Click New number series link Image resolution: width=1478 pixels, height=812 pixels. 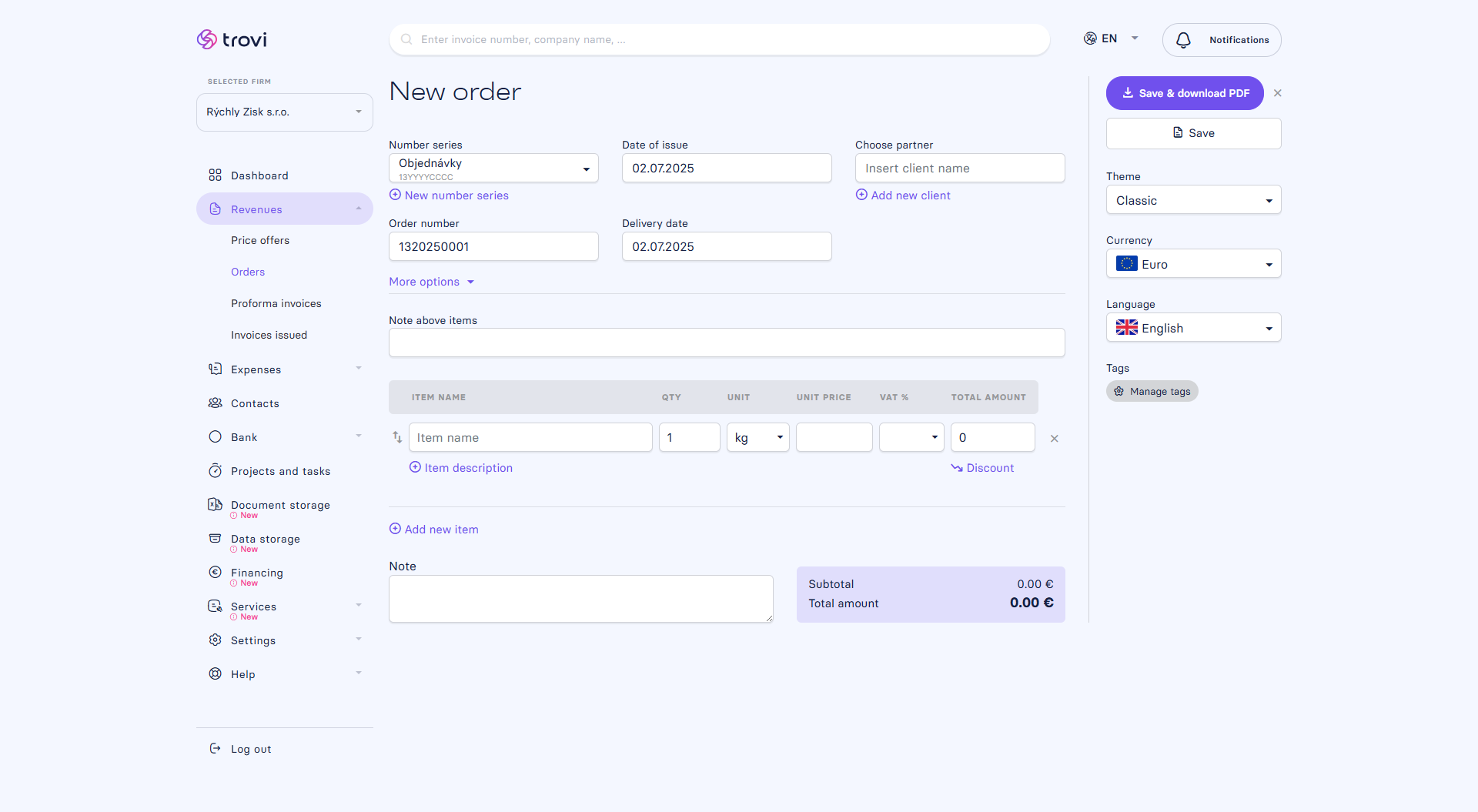[449, 195]
